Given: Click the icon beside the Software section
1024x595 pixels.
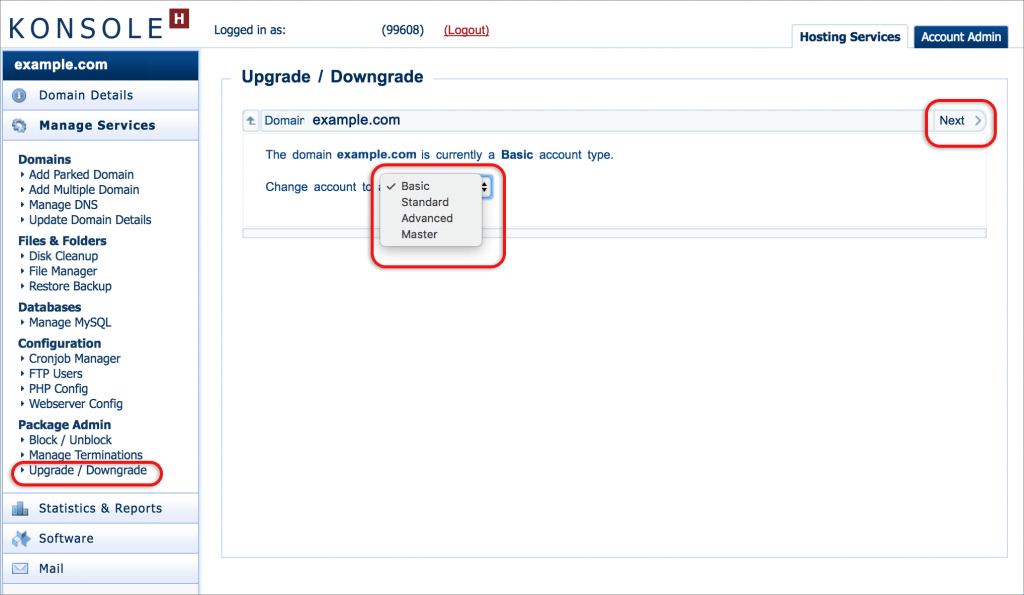Looking at the screenshot, I should point(22,538).
